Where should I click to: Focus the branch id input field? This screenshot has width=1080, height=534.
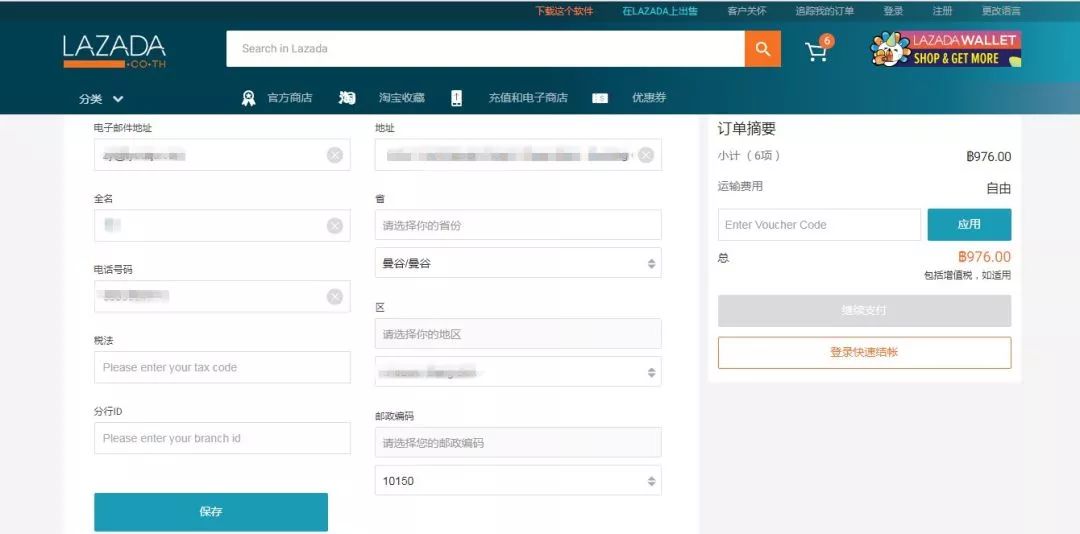pyautogui.click(x=222, y=438)
